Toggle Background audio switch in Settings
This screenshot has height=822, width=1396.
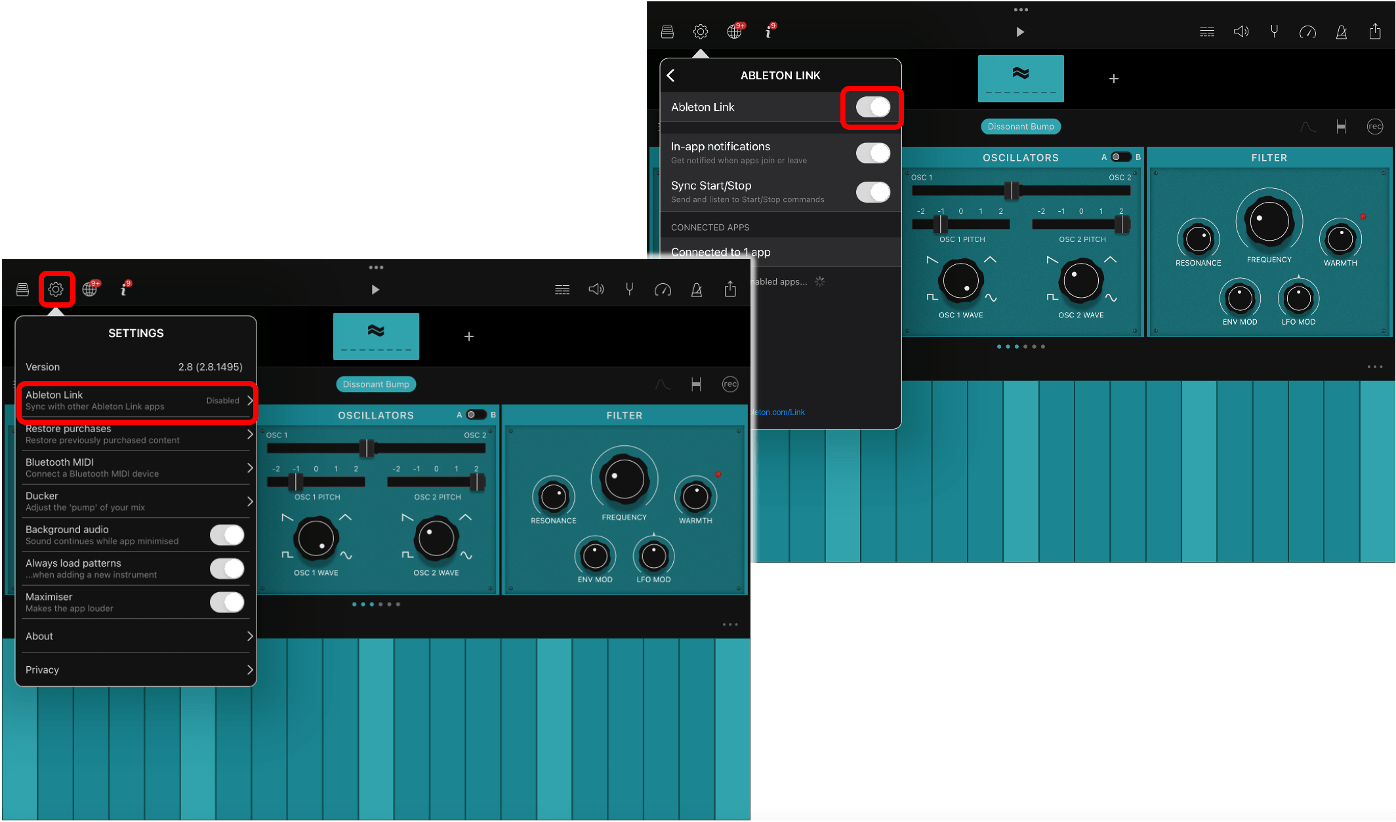tap(227, 535)
